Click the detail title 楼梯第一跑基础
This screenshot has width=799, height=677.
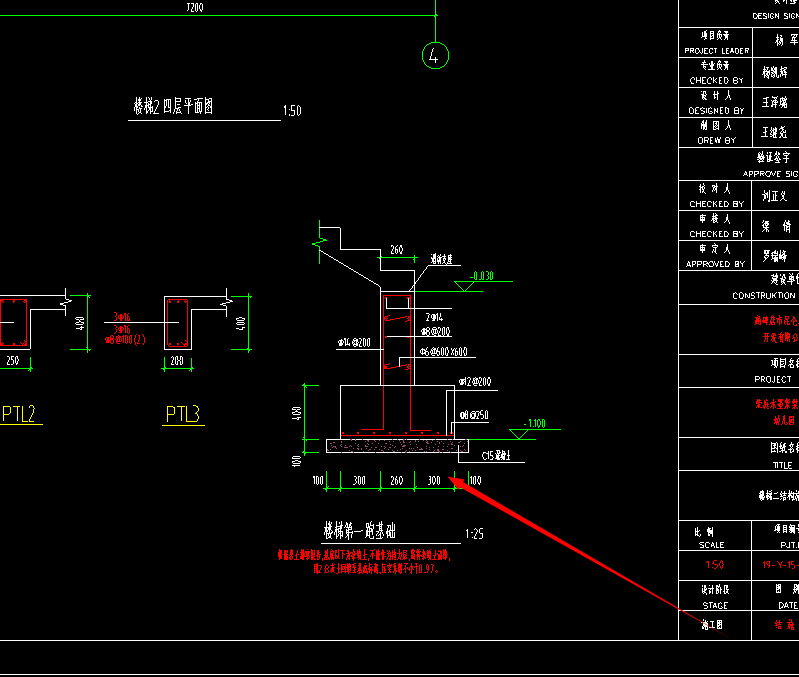pos(359,531)
